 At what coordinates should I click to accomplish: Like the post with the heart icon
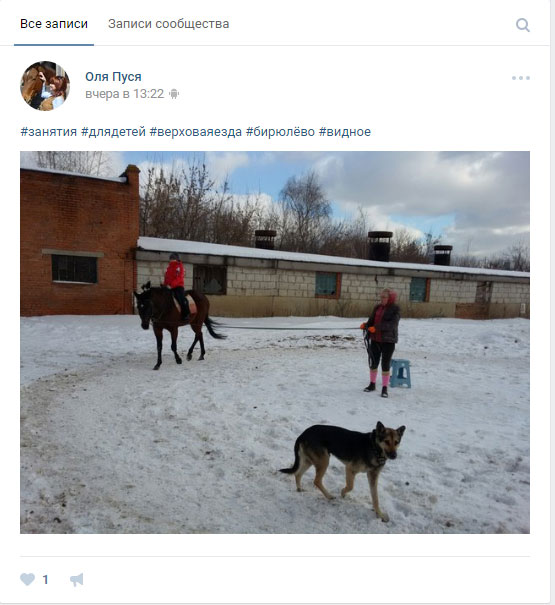(27, 579)
